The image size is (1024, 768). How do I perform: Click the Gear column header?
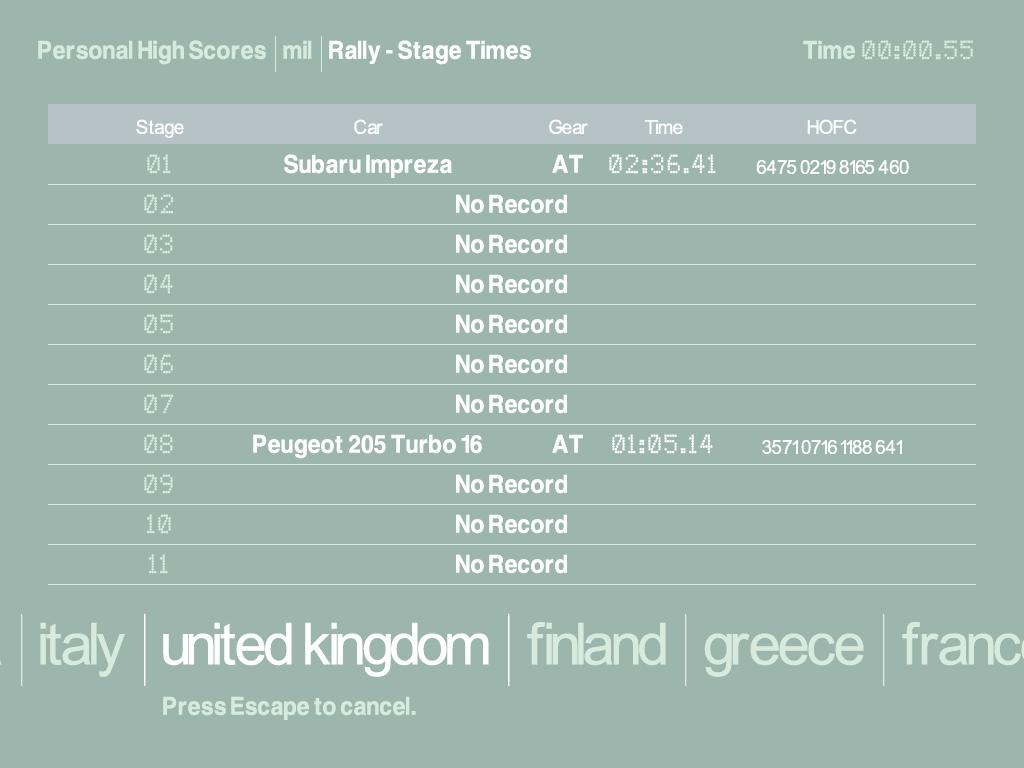click(x=567, y=127)
